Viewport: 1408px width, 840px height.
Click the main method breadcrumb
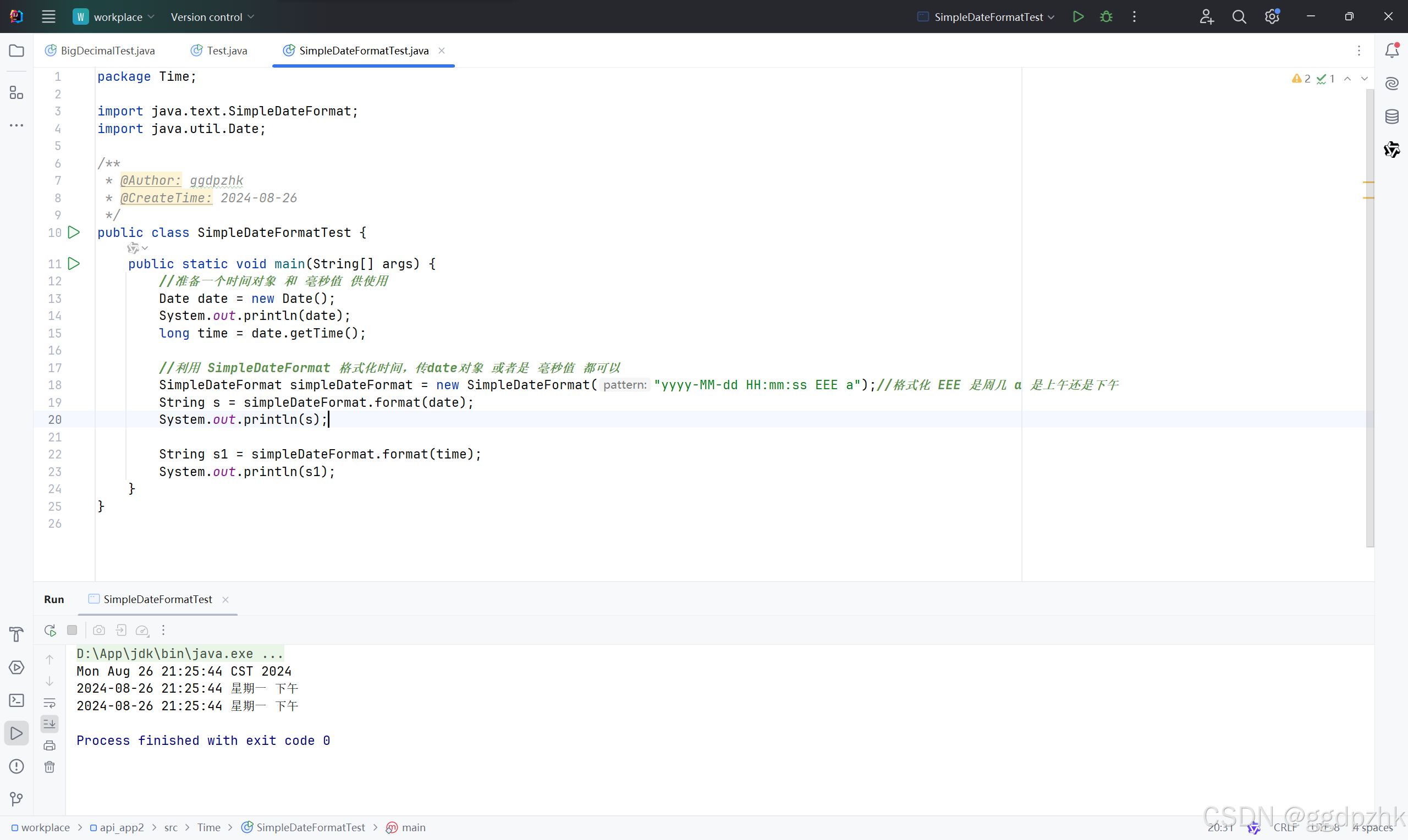pos(406,827)
